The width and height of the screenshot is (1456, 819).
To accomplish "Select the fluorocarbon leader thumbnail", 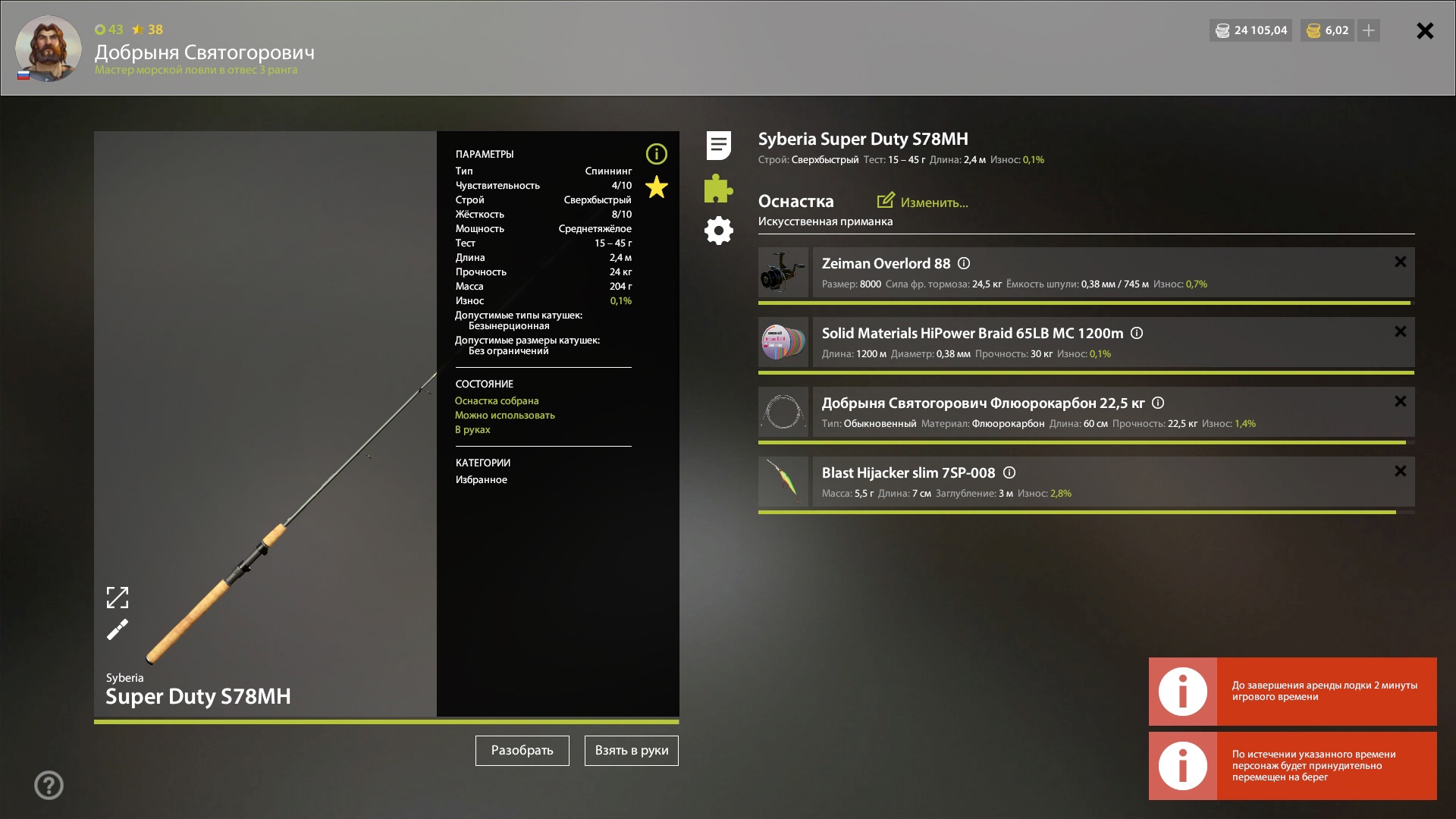I will [x=783, y=412].
